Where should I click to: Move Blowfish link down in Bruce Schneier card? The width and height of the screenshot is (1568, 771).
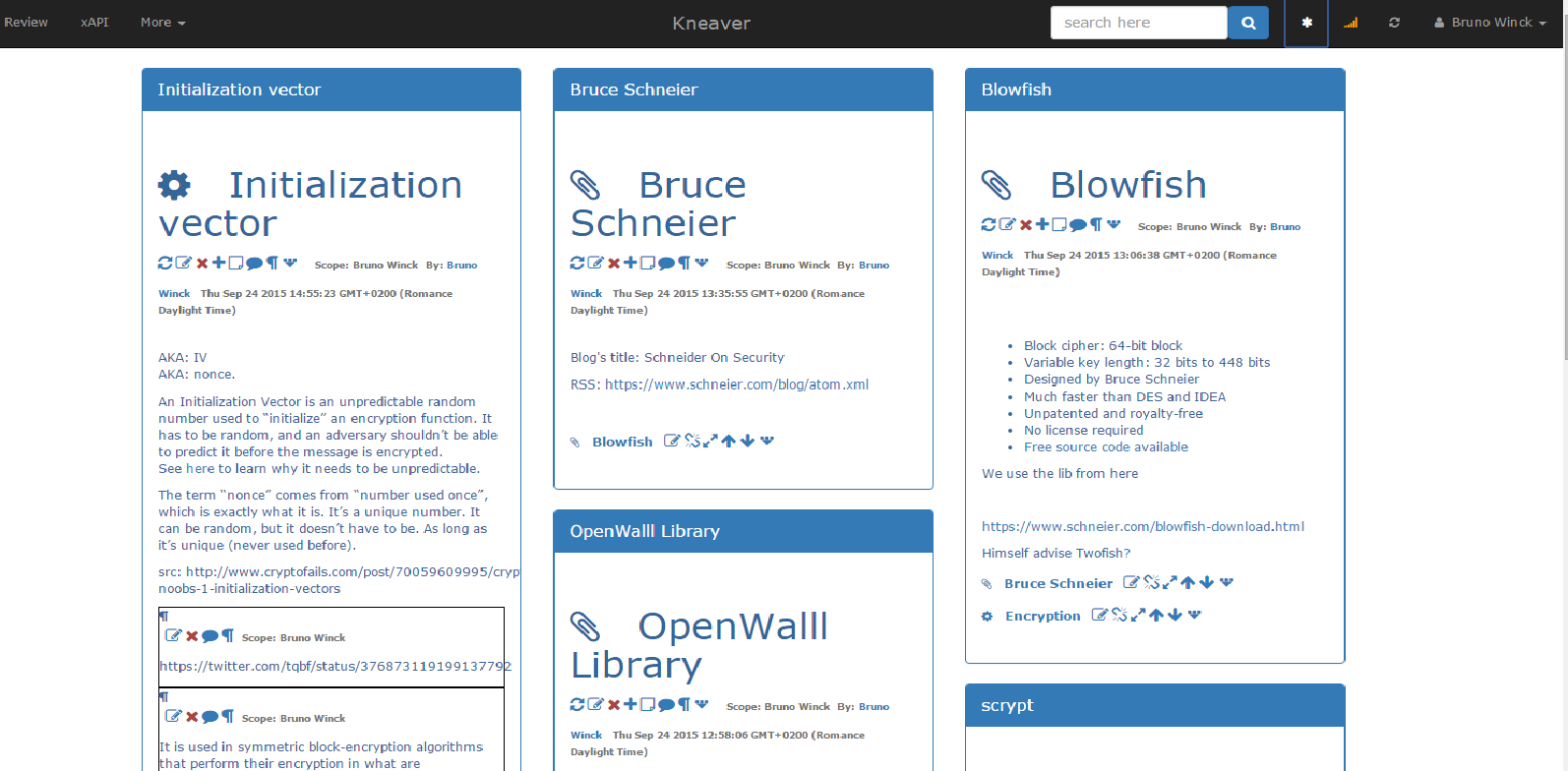click(x=748, y=441)
